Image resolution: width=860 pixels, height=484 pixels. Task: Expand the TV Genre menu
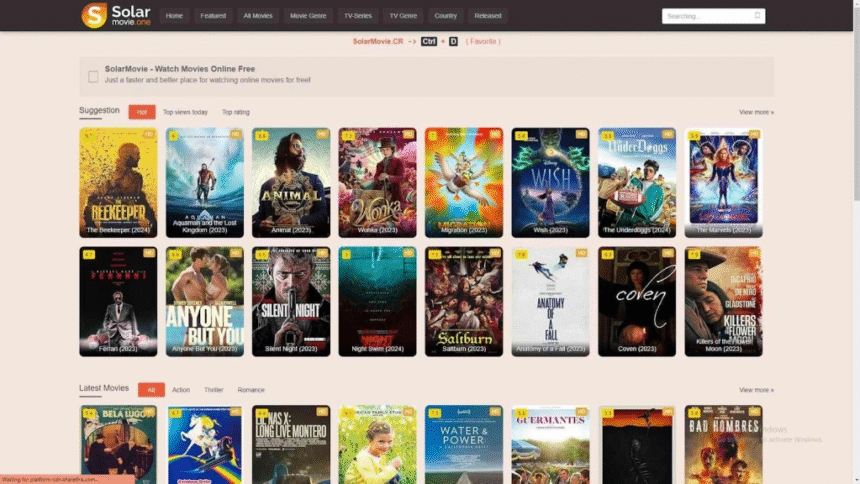click(x=403, y=16)
